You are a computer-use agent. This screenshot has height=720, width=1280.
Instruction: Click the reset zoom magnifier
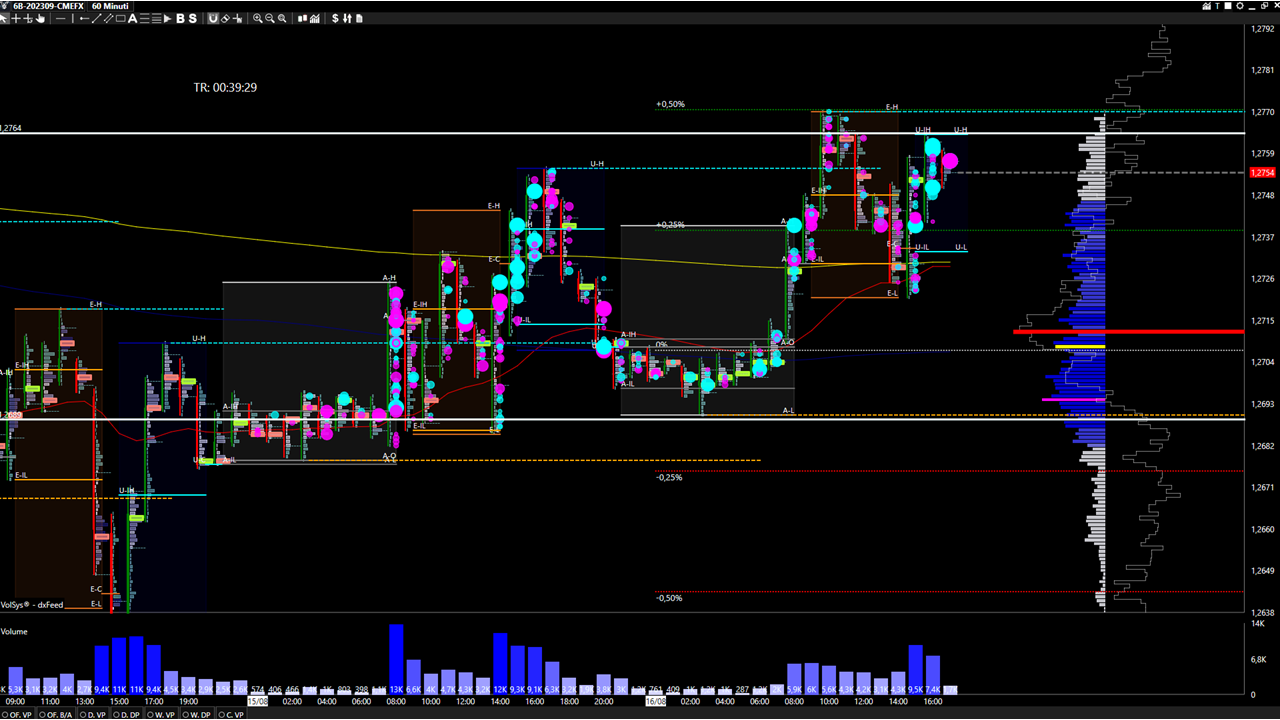tap(283, 18)
